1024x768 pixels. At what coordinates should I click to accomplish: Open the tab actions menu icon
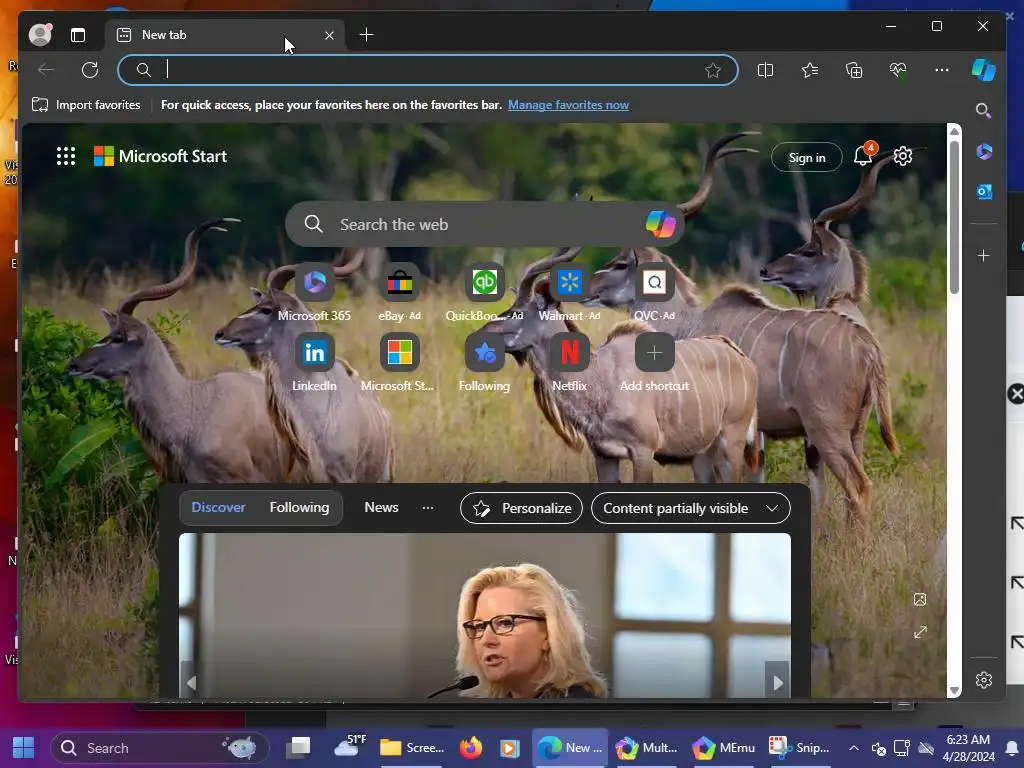[78, 35]
